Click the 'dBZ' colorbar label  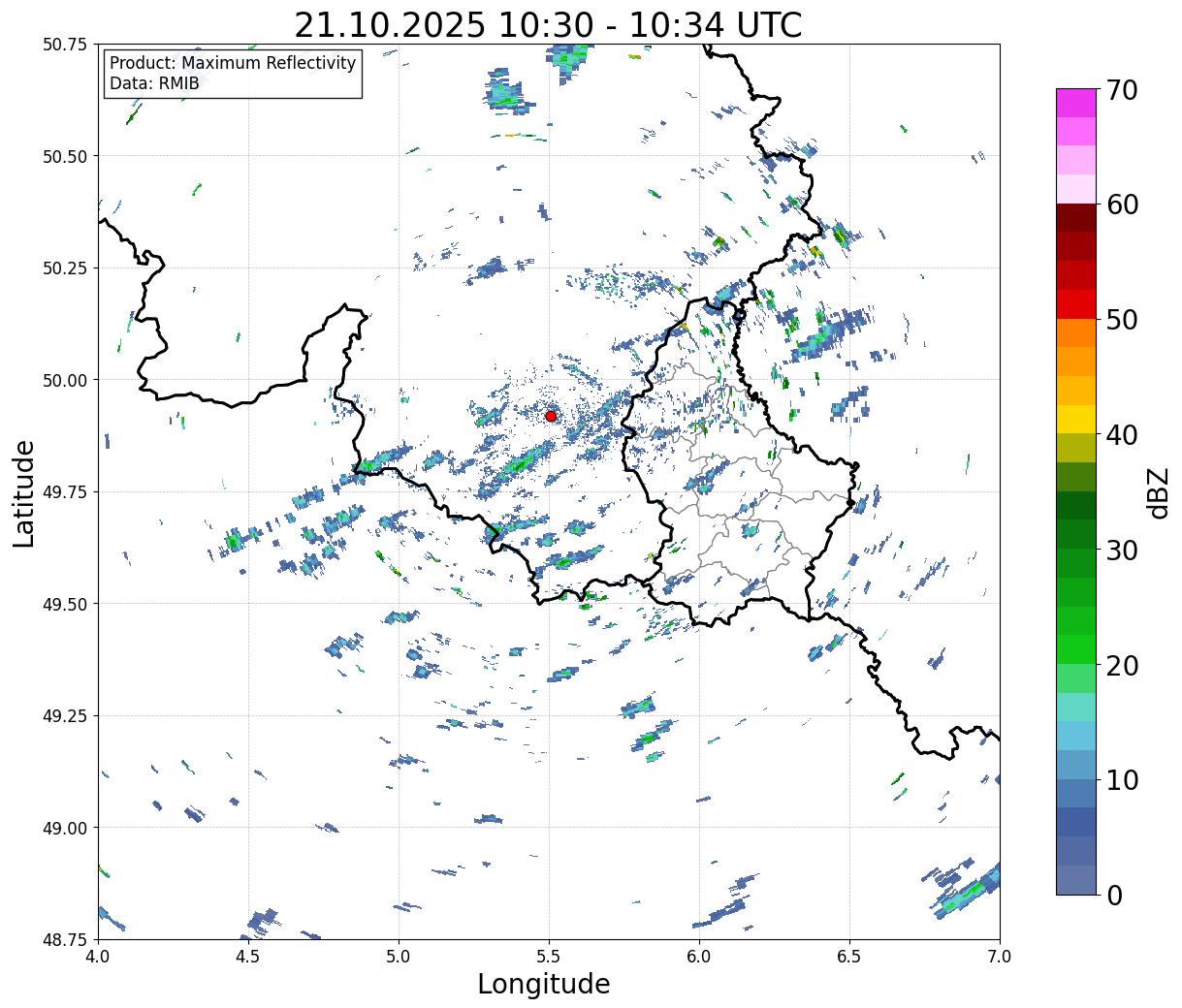point(1158,492)
